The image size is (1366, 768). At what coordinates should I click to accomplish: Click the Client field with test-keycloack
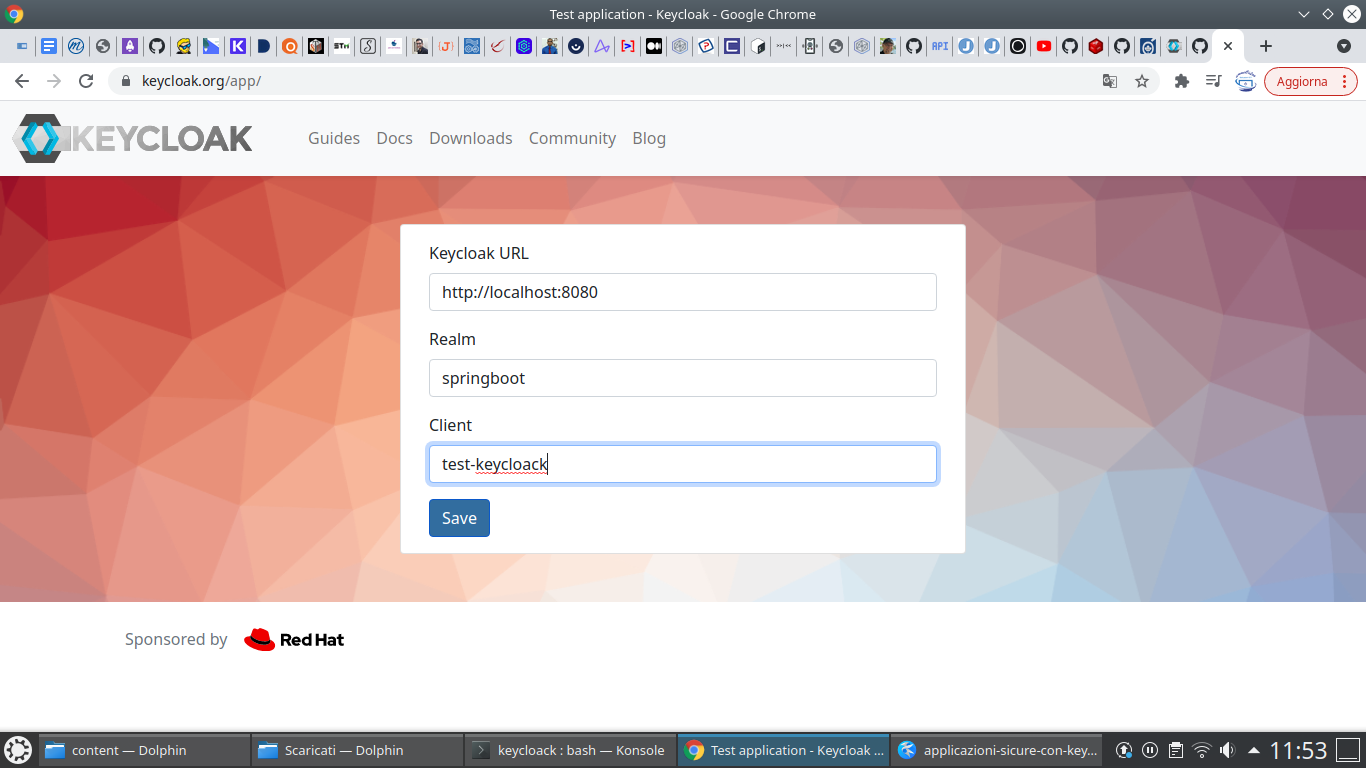coord(683,464)
